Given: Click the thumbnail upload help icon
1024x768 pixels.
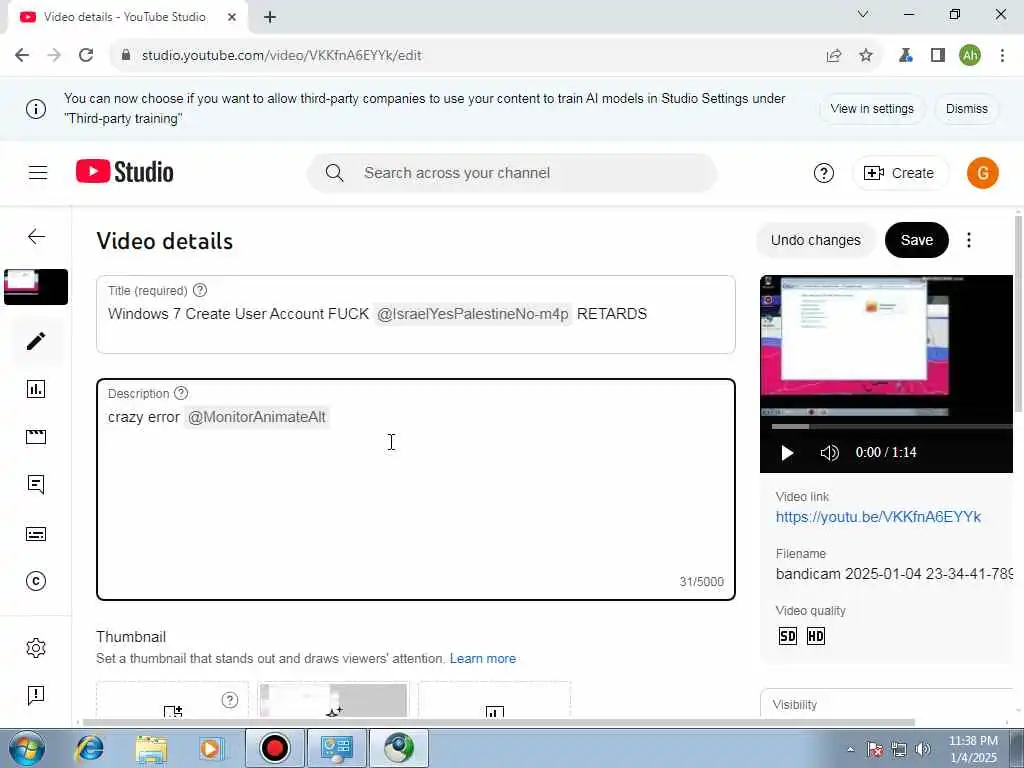Looking at the screenshot, I should (x=230, y=700).
